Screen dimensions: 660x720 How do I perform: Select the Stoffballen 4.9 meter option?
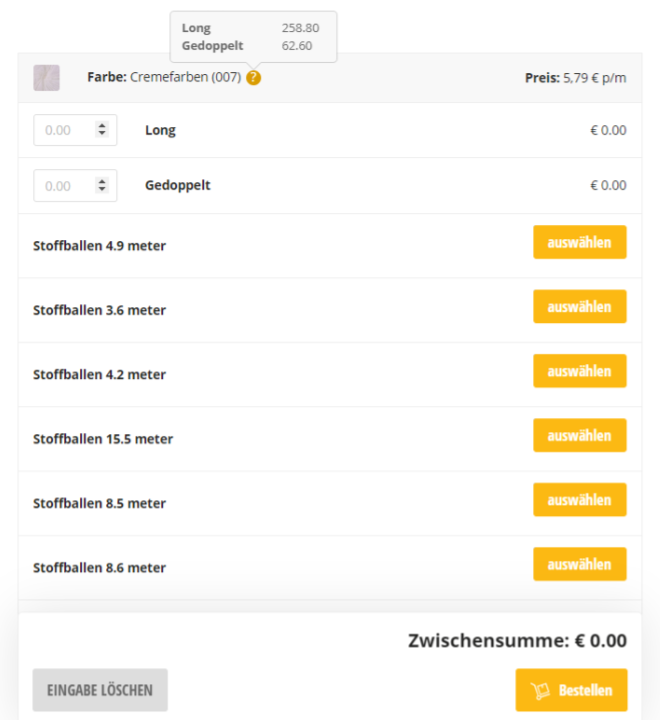579,242
